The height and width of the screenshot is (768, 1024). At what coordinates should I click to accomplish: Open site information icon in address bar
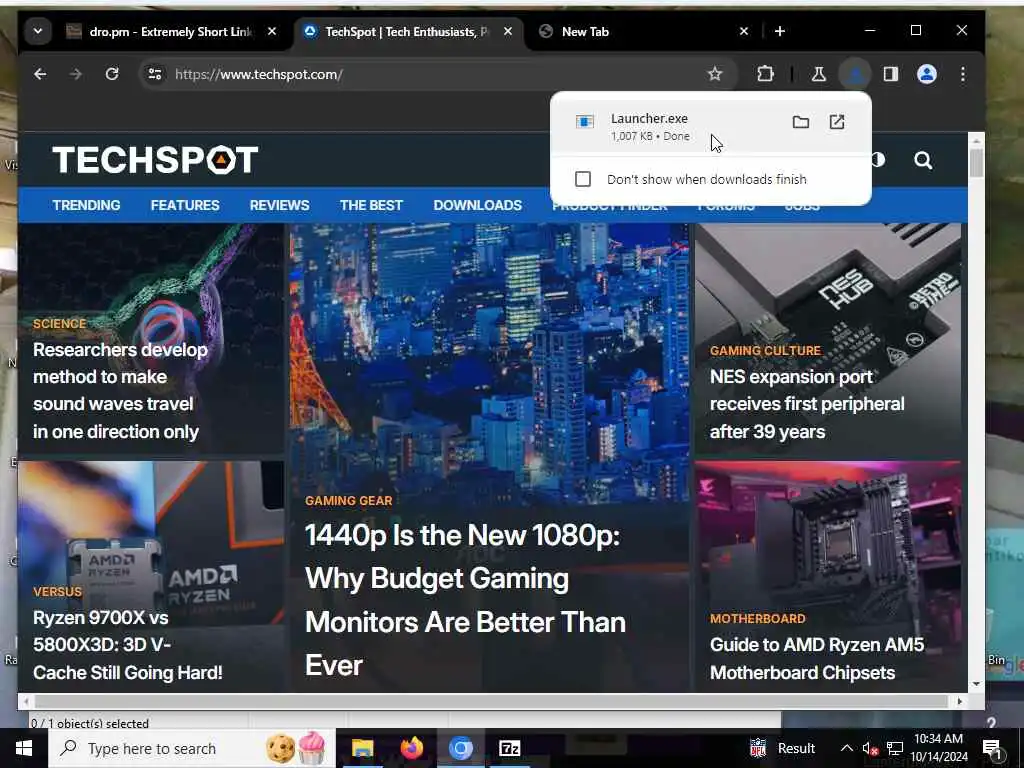[155, 74]
